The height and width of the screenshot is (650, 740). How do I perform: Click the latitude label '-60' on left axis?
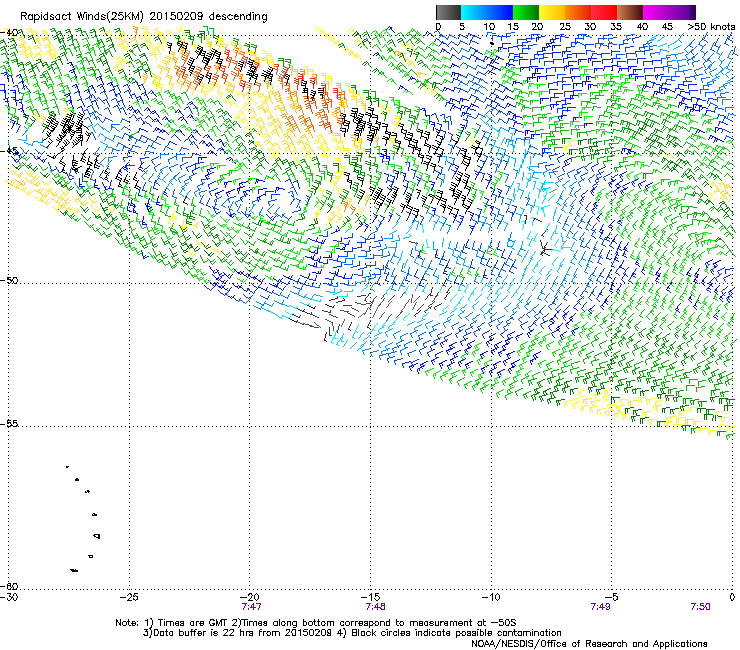point(10,586)
